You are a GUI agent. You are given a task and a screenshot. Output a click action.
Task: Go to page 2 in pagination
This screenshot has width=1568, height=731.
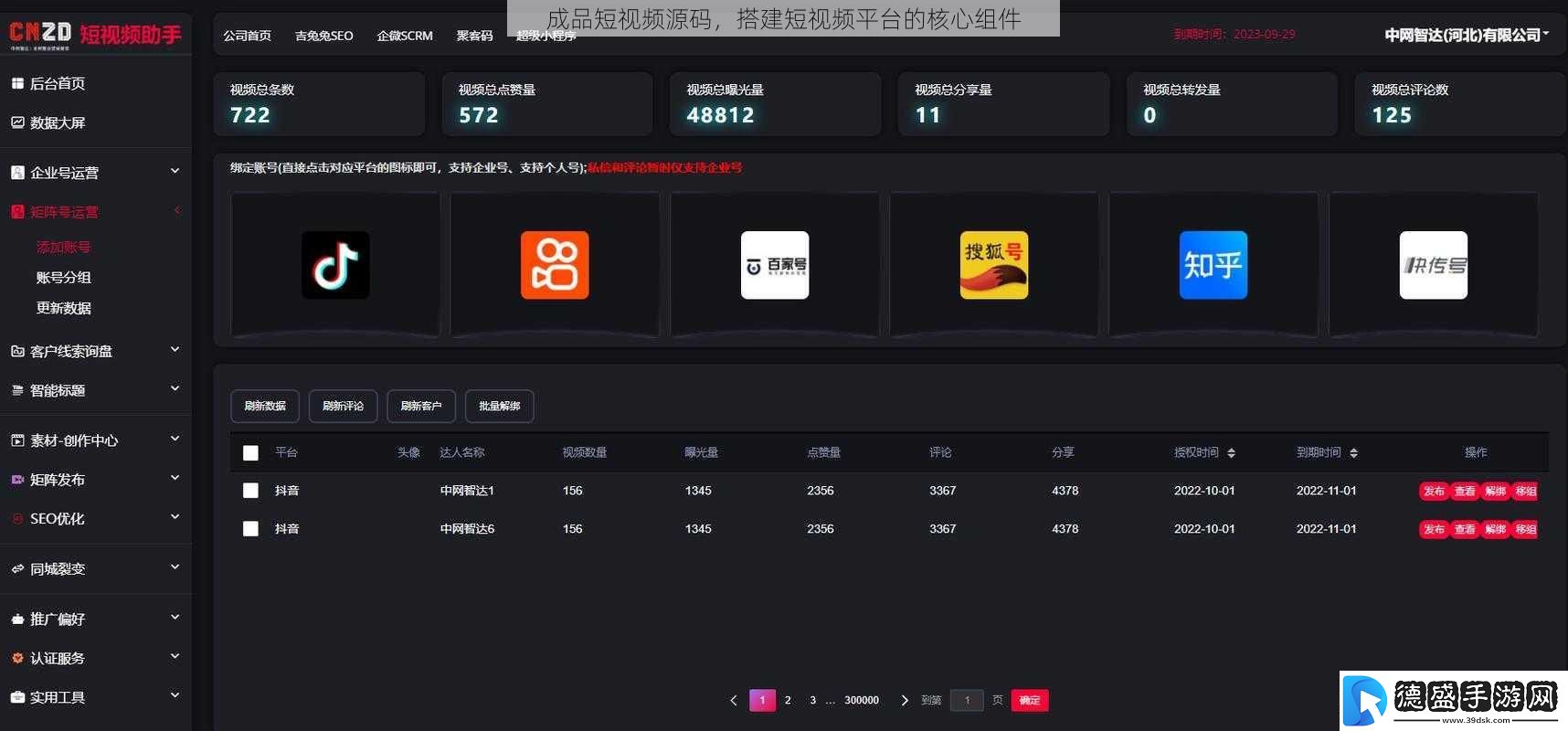coord(788,701)
